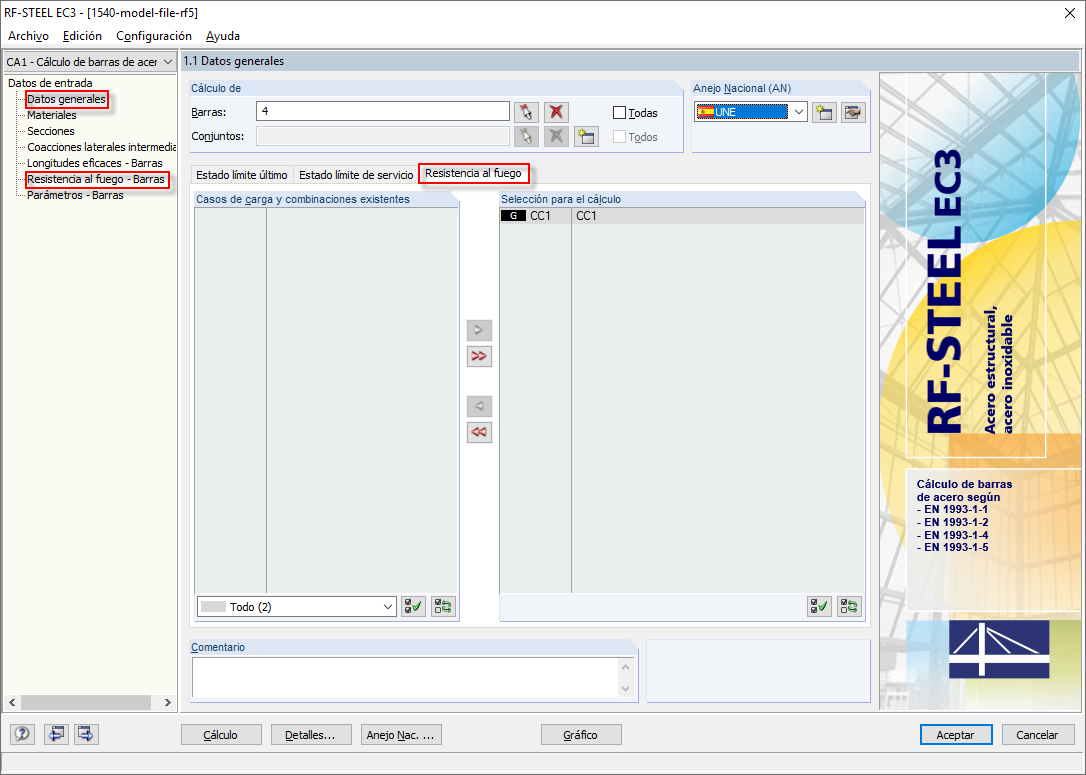Invert selection in existing load cases list
Screen dimensions: 1086x775
tap(443, 607)
